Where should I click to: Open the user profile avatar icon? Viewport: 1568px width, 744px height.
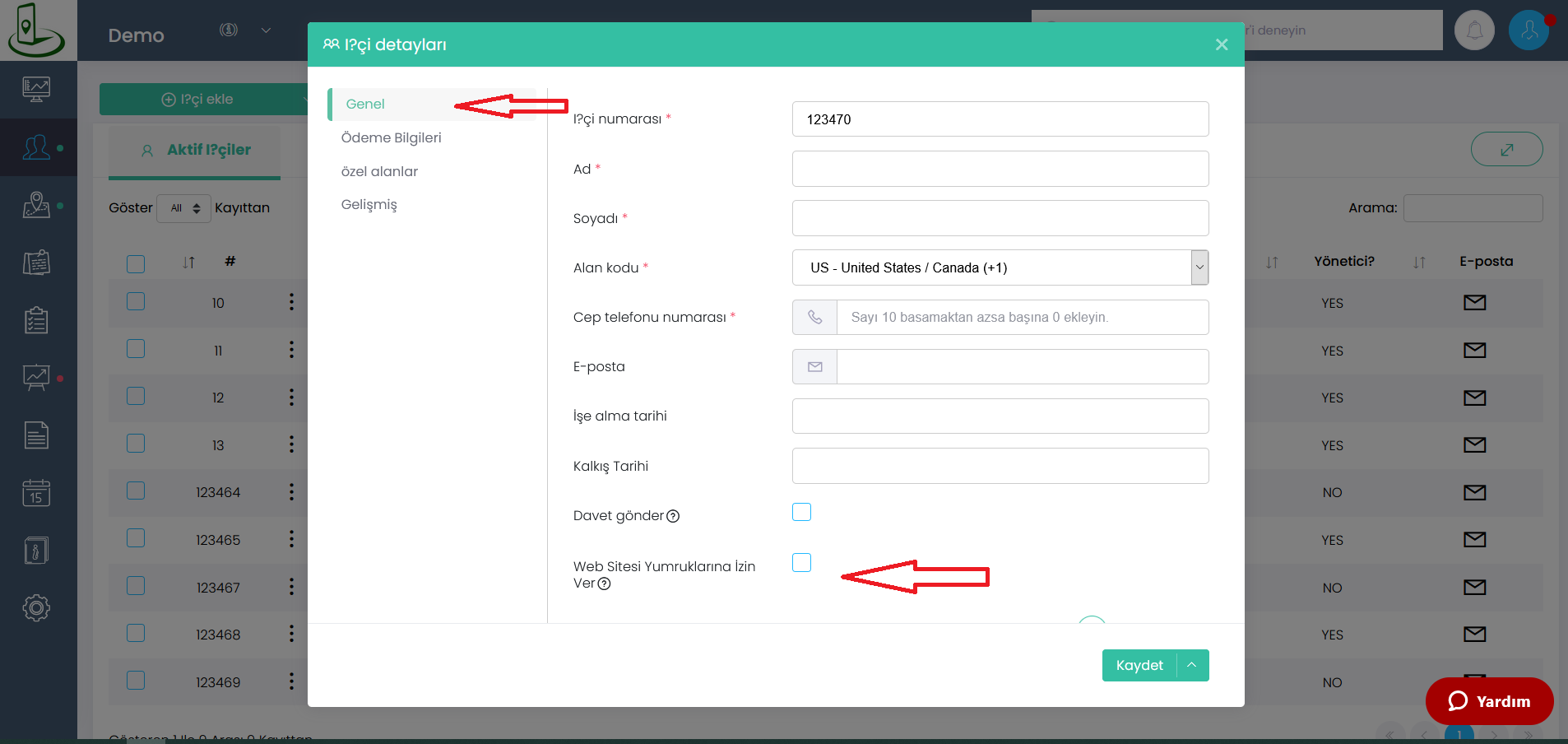pyautogui.click(x=1529, y=30)
